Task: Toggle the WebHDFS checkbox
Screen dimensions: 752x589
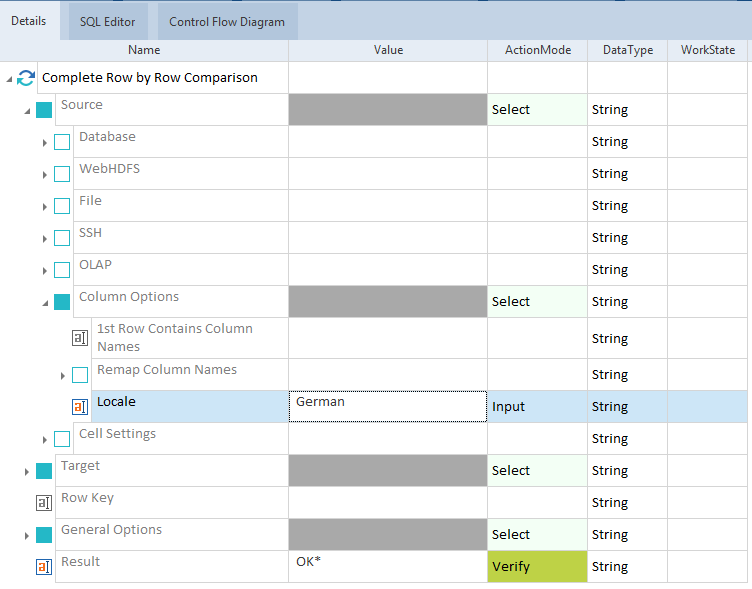Action: click(x=62, y=174)
